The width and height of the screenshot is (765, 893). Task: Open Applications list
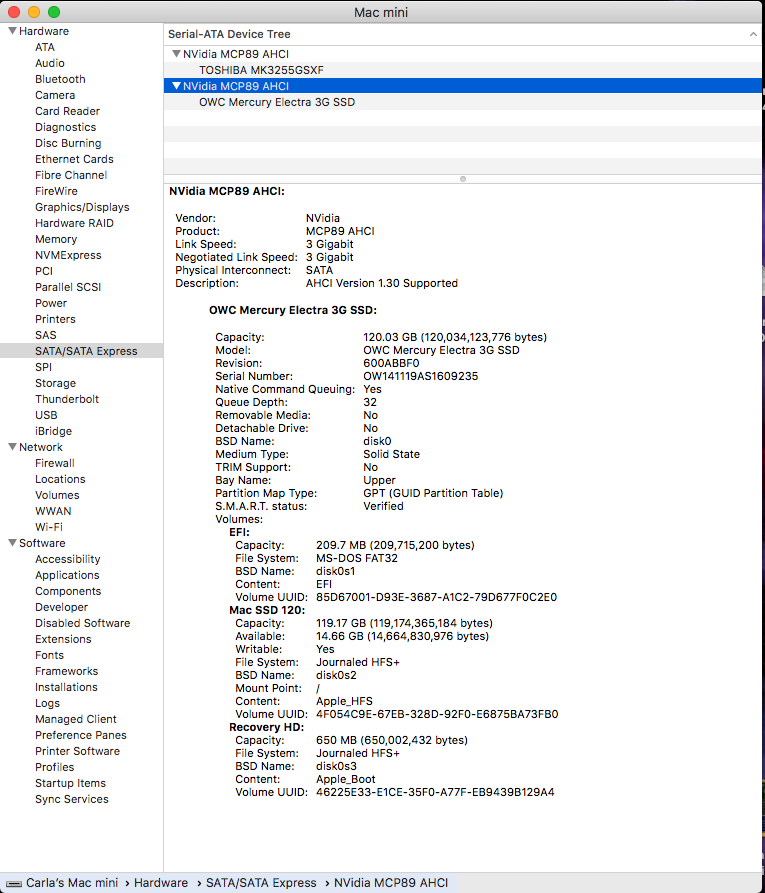click(67, 575)
